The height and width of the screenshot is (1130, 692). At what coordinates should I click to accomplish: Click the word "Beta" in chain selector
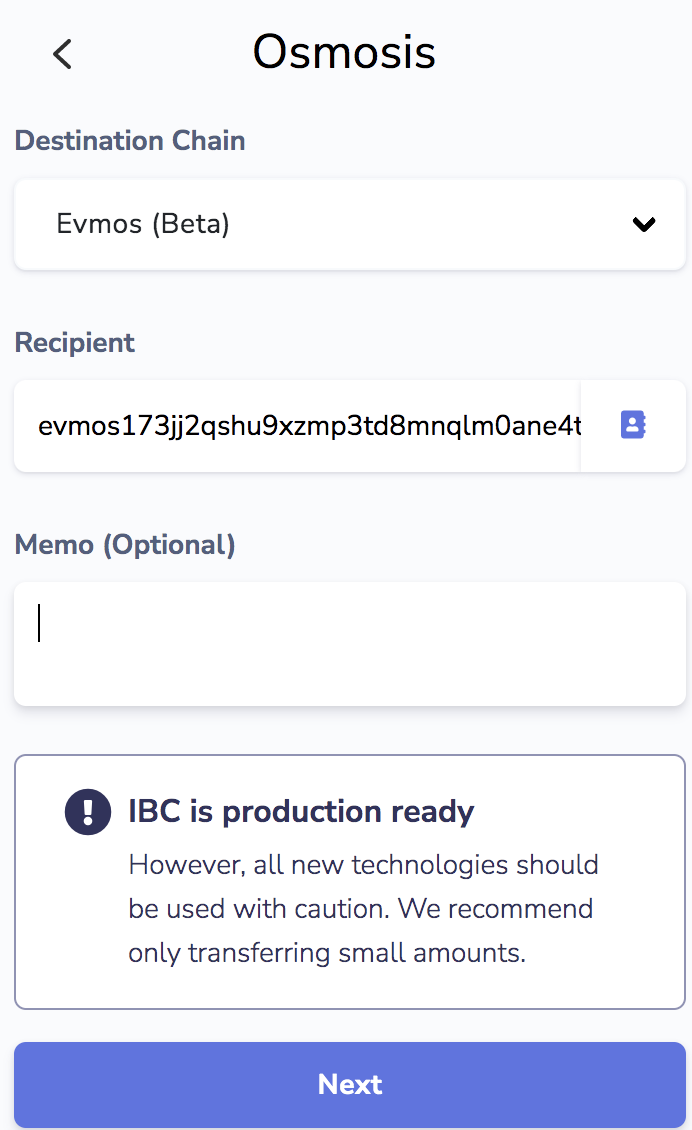click(191, 225)
